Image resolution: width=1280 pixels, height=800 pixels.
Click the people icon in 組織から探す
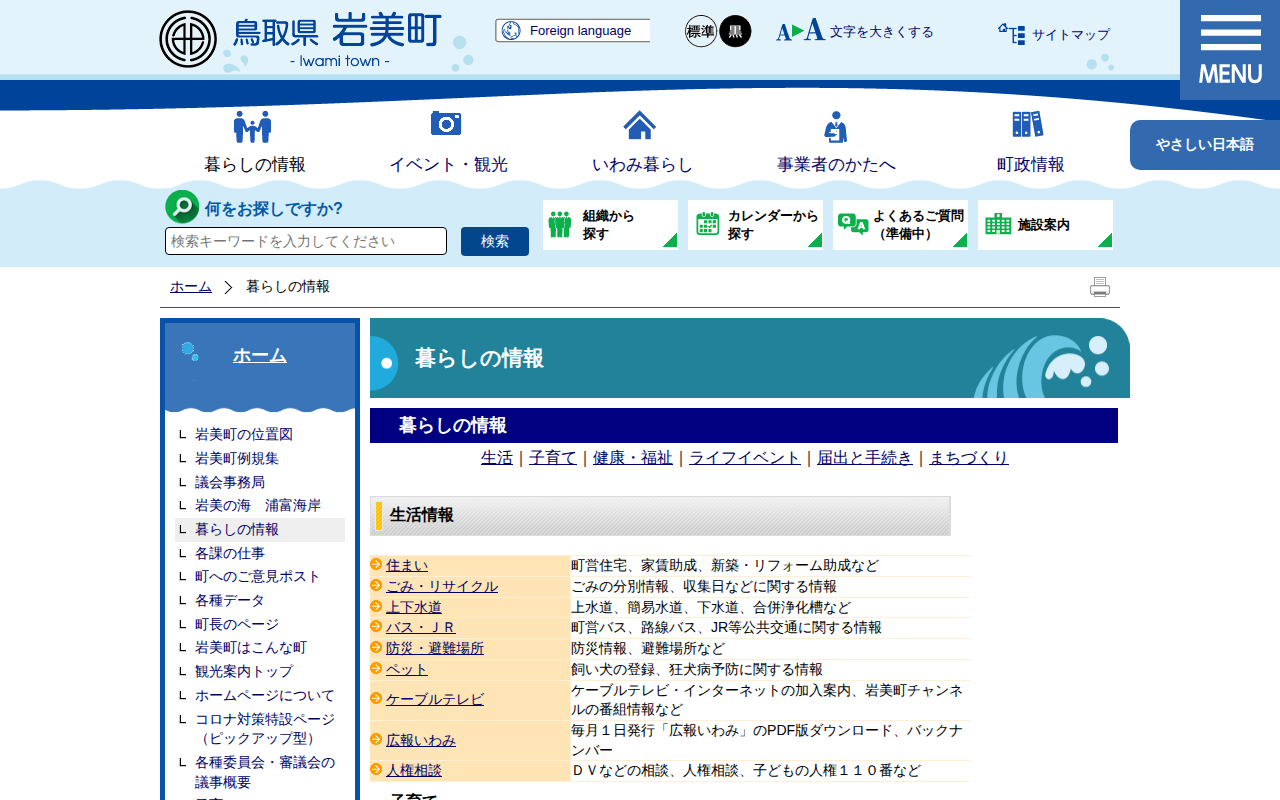tap(560, 224)
